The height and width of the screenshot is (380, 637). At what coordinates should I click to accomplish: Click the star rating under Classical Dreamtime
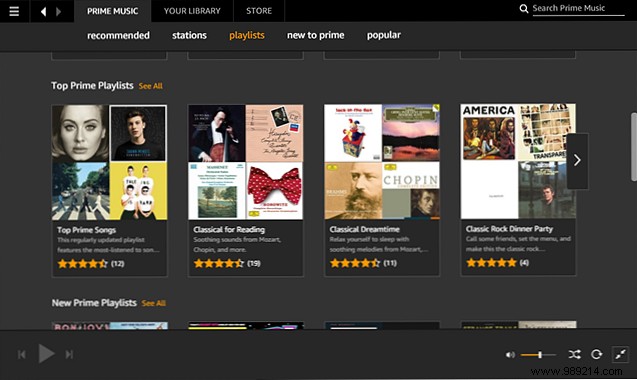(x=355, y=263)
